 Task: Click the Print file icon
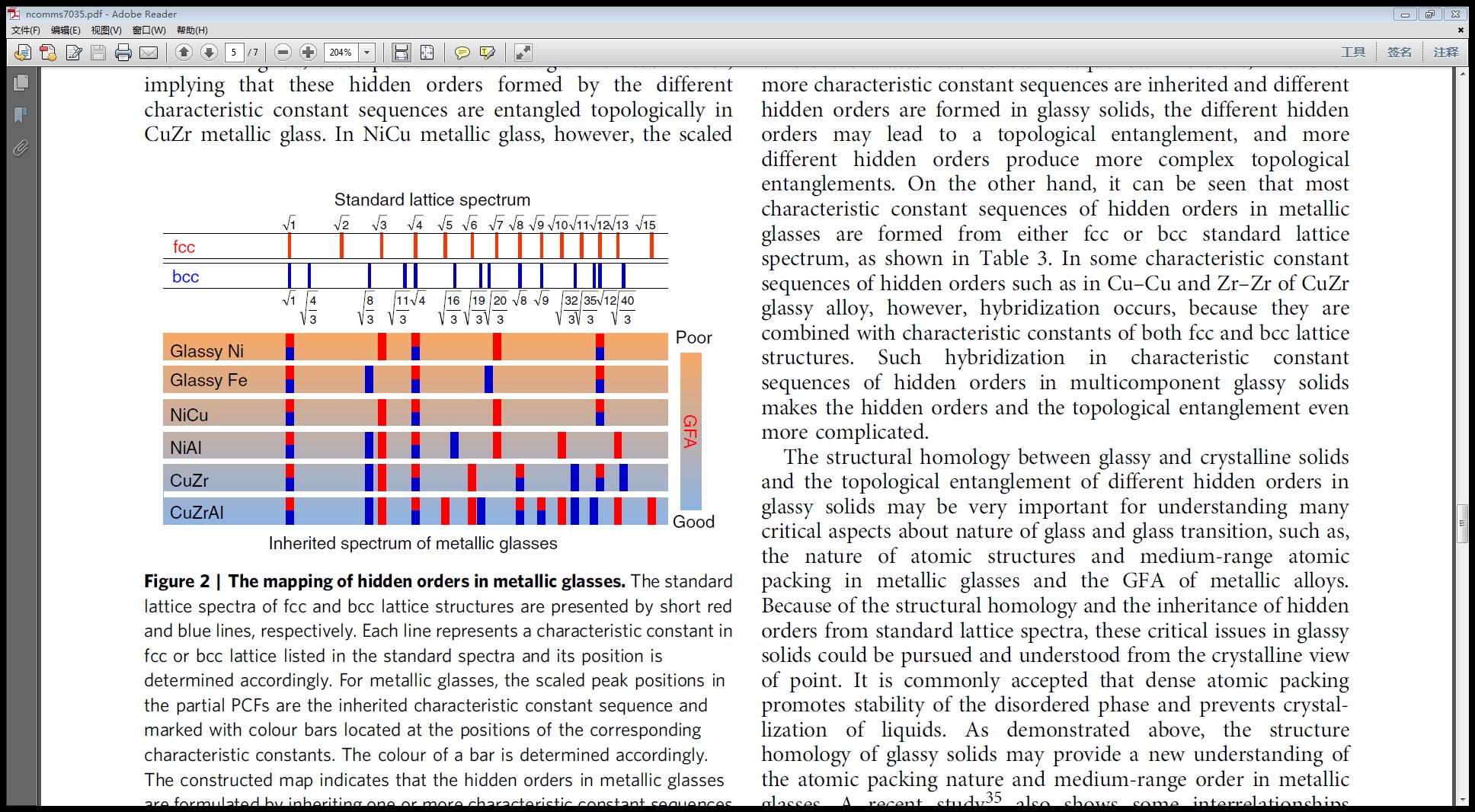pos(123,53)
